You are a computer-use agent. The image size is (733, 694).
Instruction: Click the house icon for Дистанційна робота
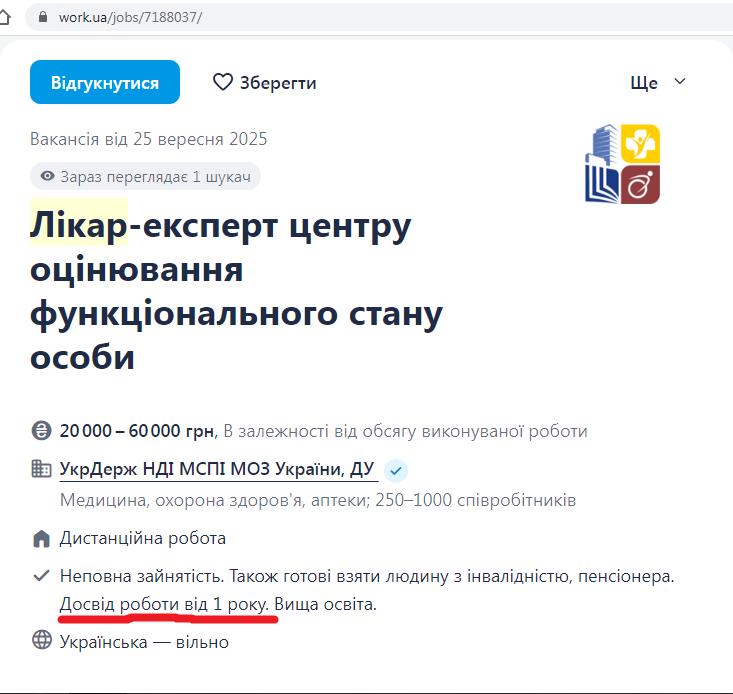[41, 539]
